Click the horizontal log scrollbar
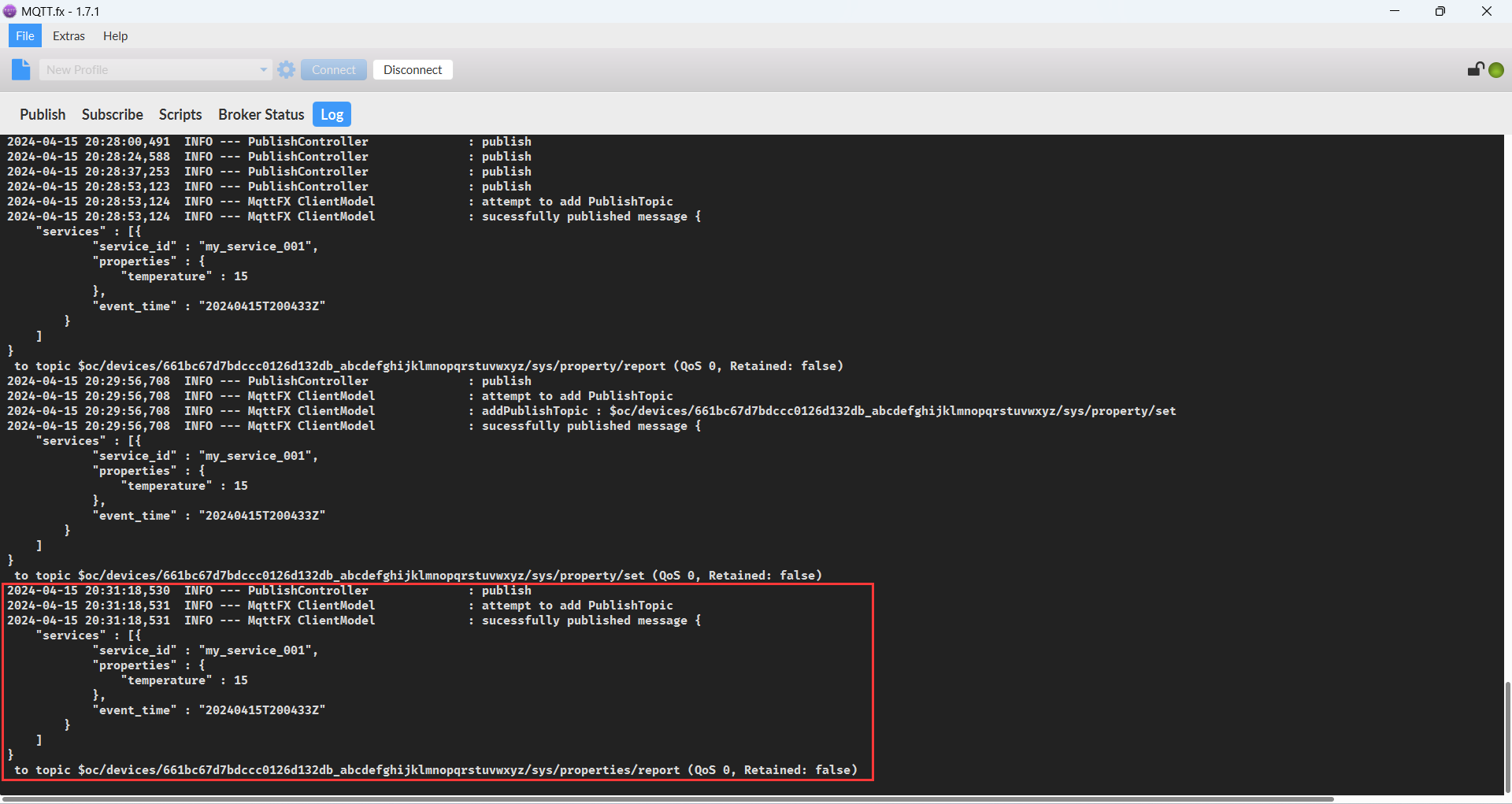Viewport: 1512px width, 804px height. coord(668,798)
